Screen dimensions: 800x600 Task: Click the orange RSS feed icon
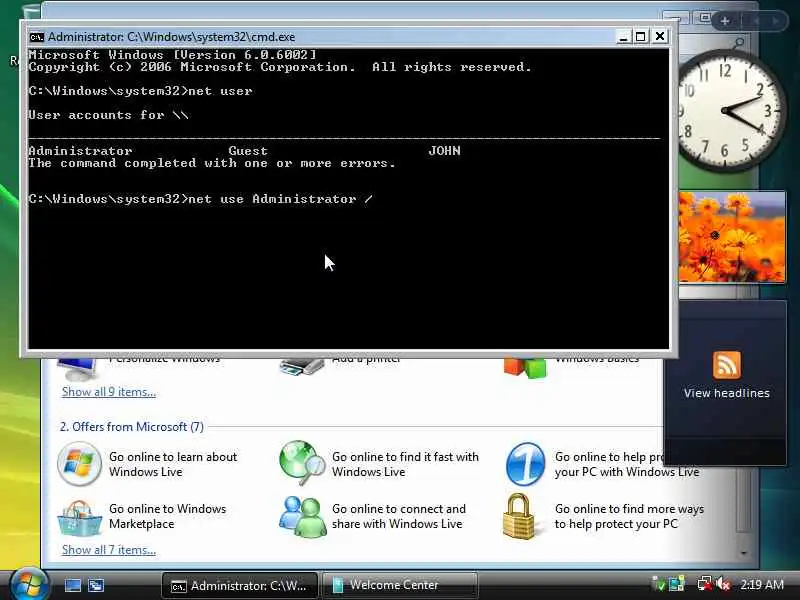tap(727, 365)
